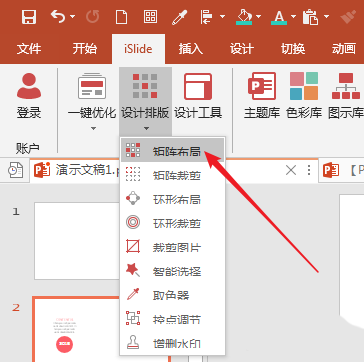Screen dimensions: 364x362
Task: Open the three-dot tab options menu
Action: point(309,170)
